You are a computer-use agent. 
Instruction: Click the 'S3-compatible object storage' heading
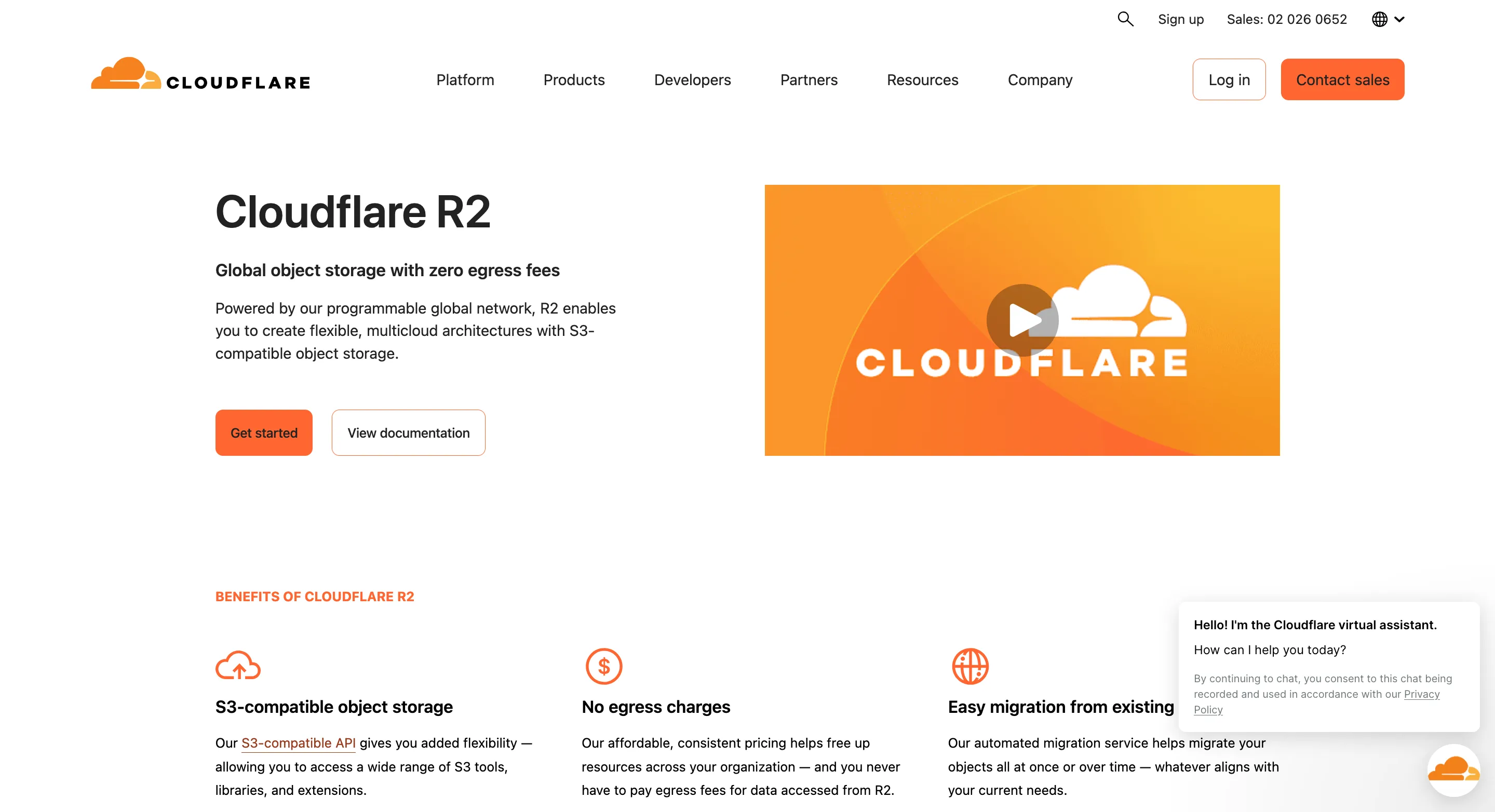(334, 707)
